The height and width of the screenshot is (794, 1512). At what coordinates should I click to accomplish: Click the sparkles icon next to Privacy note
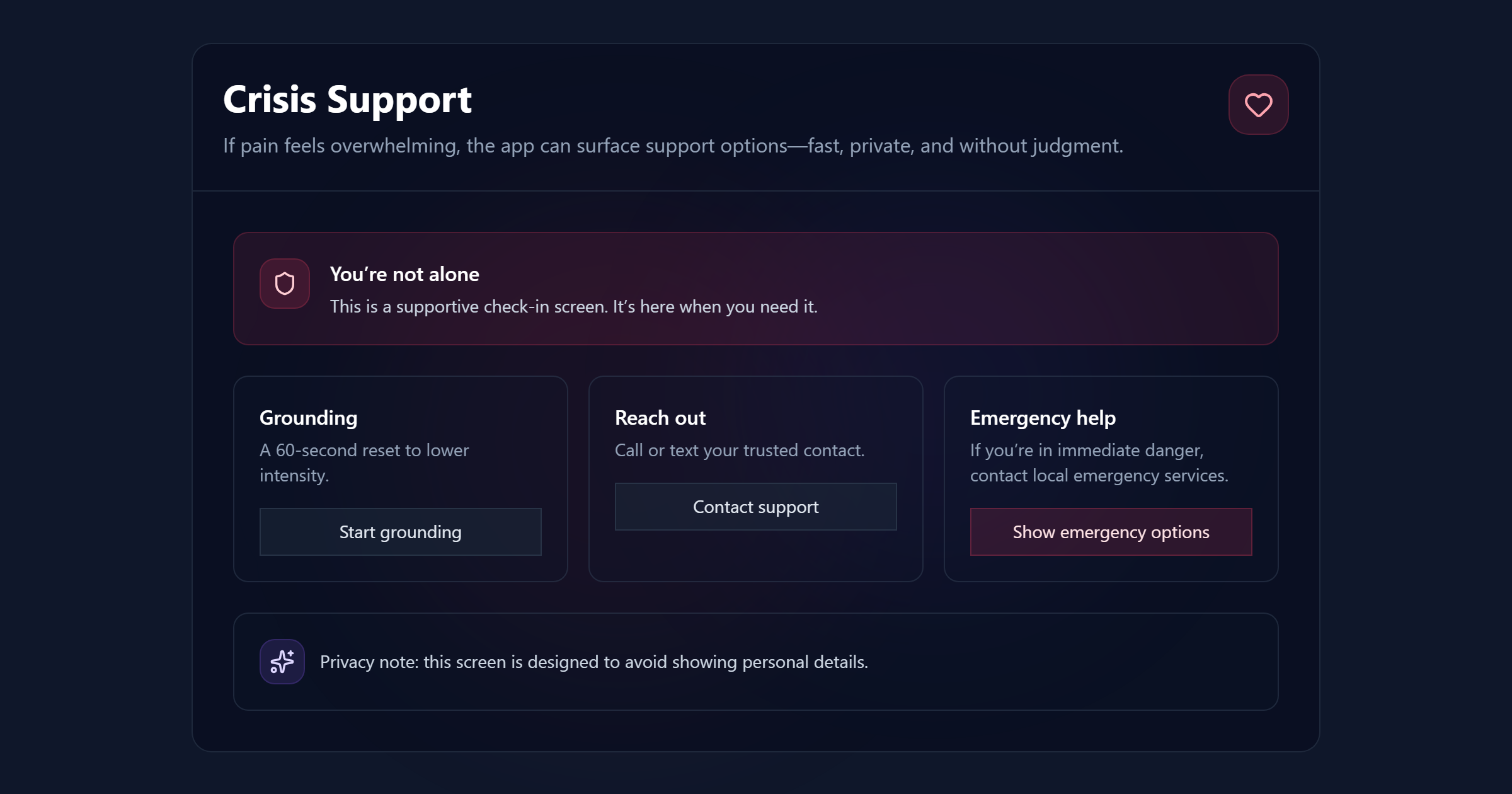point(282,662)
